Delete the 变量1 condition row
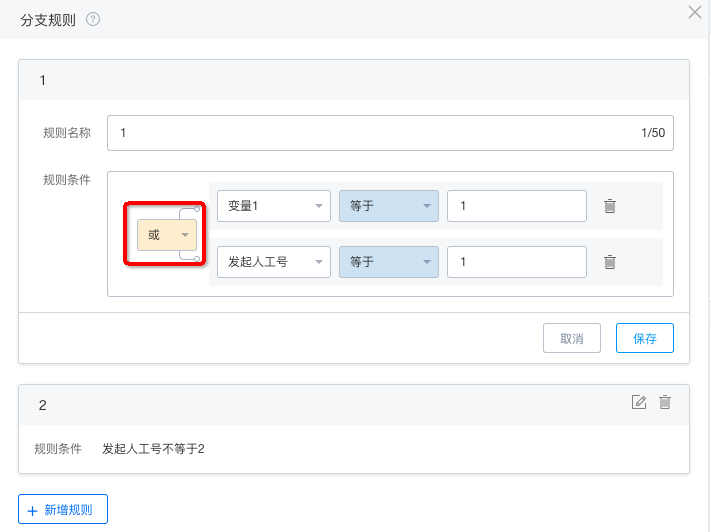Screen dimensions: 711x532 610,206
